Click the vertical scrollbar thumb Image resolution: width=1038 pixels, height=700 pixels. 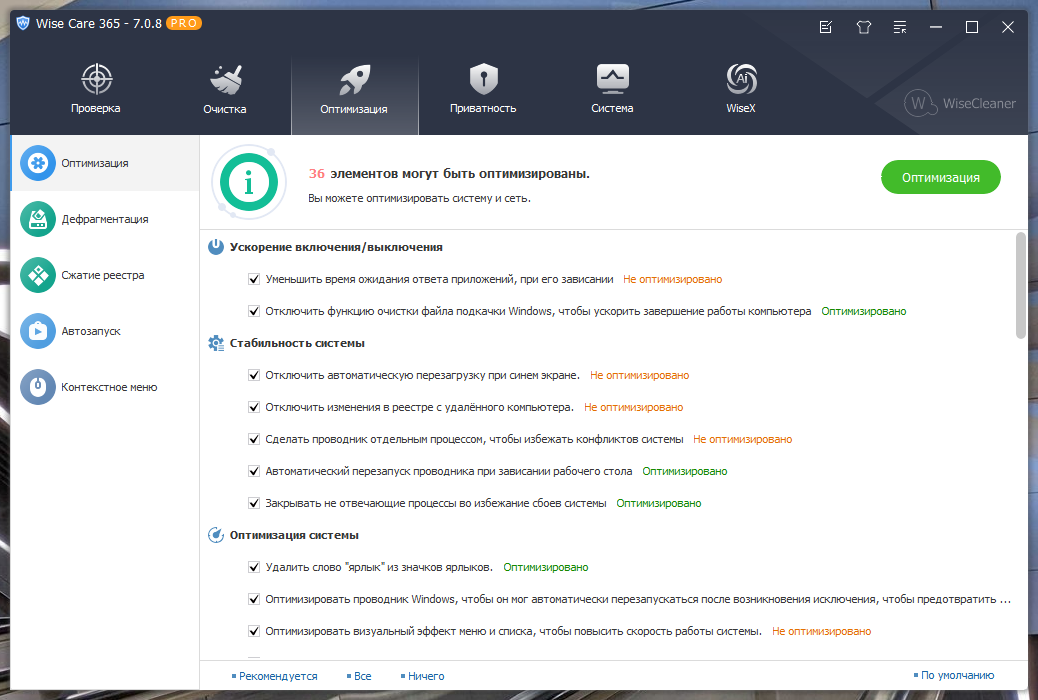(1021, 285)
